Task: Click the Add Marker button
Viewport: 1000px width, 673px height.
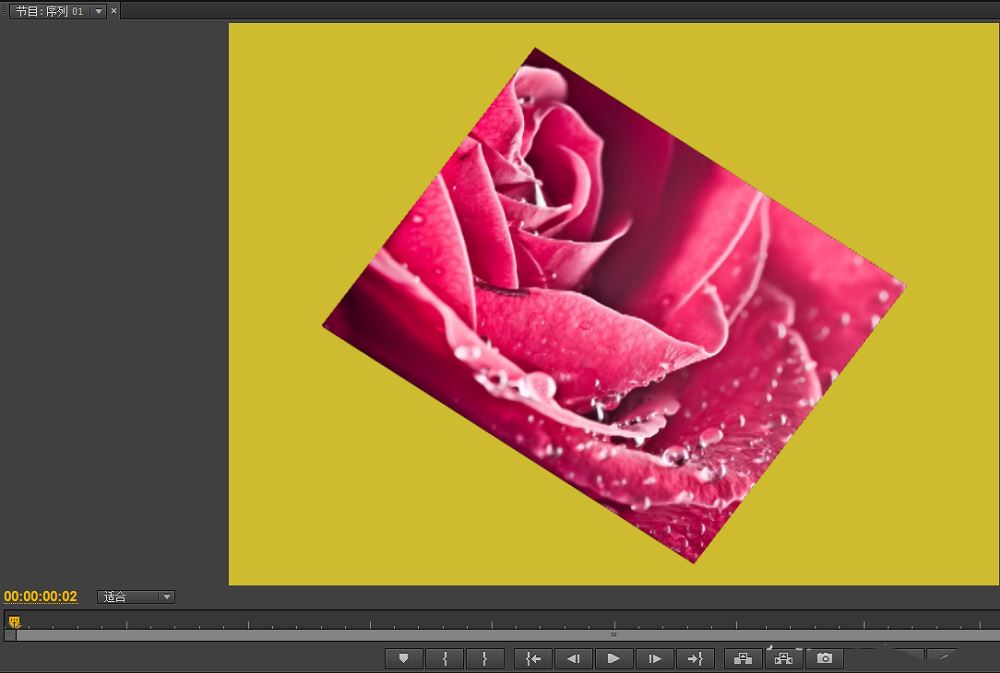Action: (404, 658)
